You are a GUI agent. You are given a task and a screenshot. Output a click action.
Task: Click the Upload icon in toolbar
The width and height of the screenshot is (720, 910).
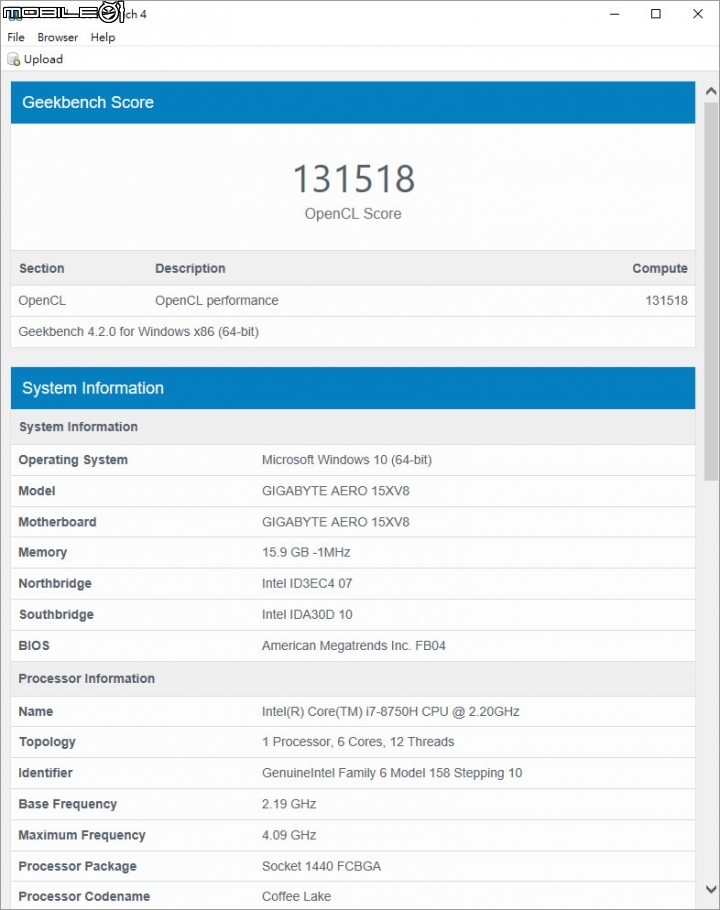pyautogui.click(x=13, y=59)
